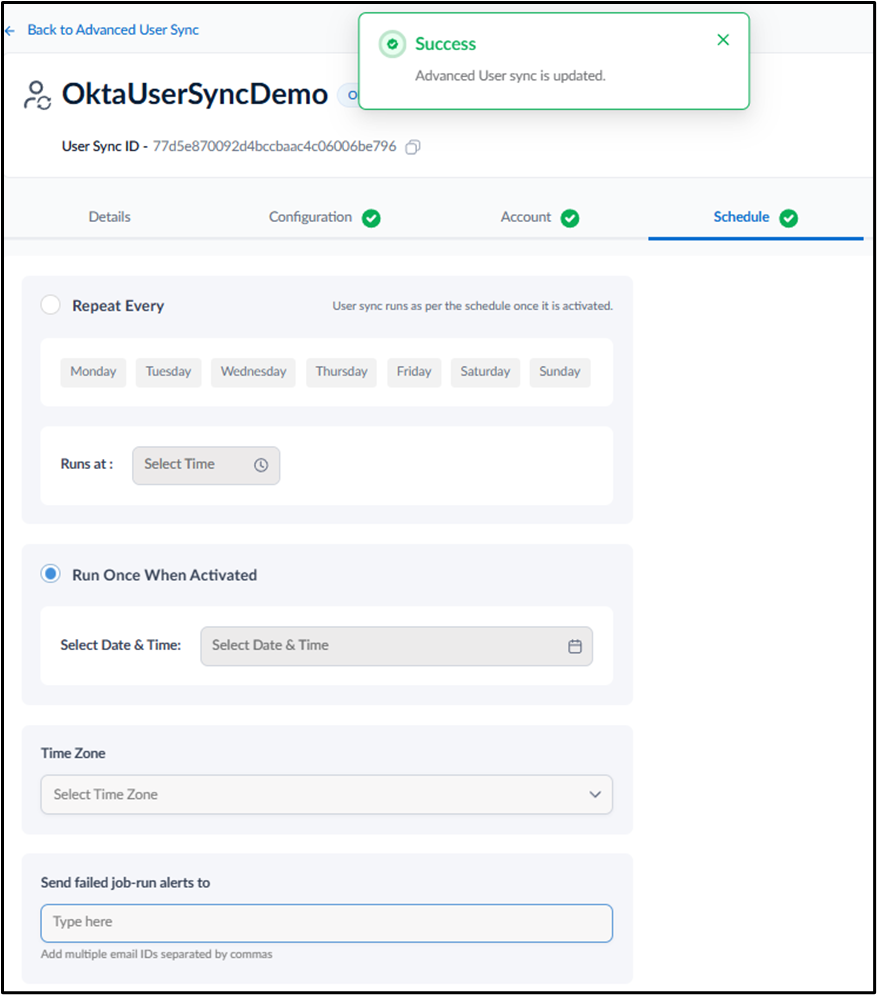Click the 'Select Date & Time:' label
877x995 pixels.
[x=121, y=645]
